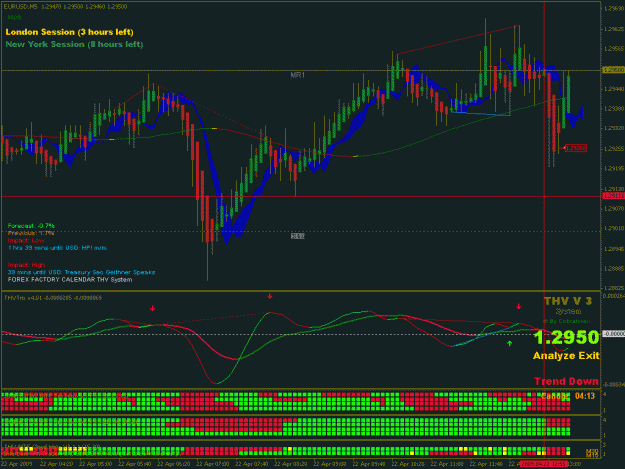Click the "Forecast: -0.7%" label

(x=31, y=226)
